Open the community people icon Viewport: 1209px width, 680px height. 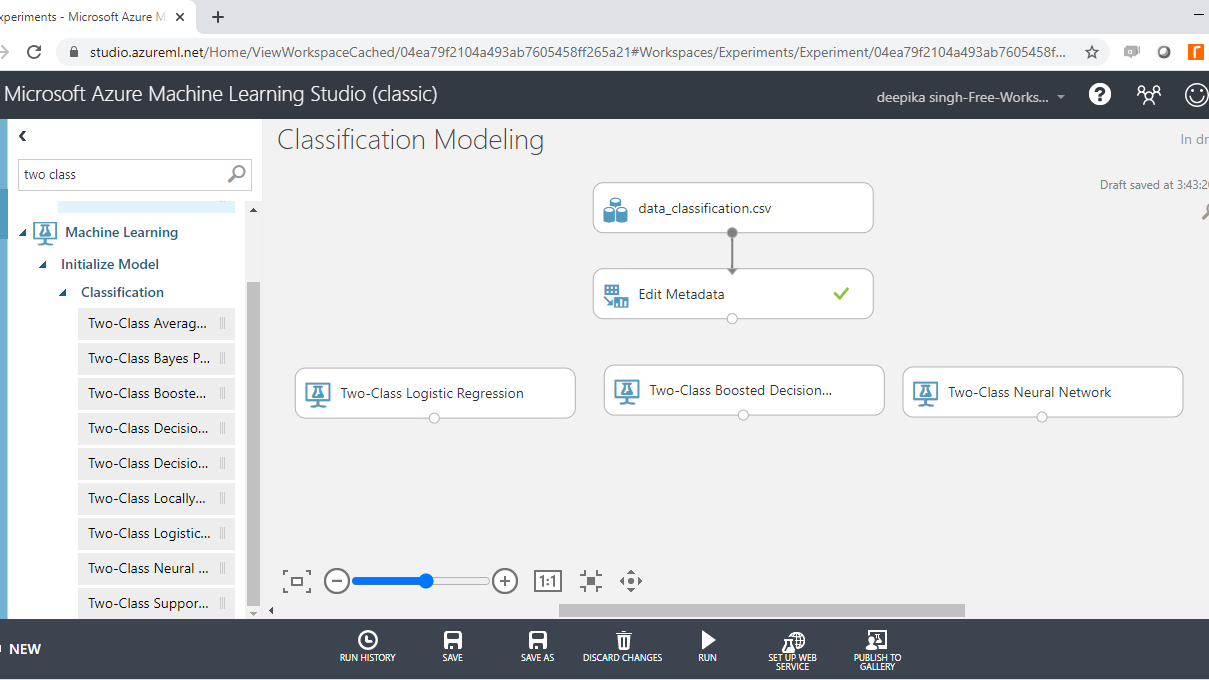click(1149, 95)
